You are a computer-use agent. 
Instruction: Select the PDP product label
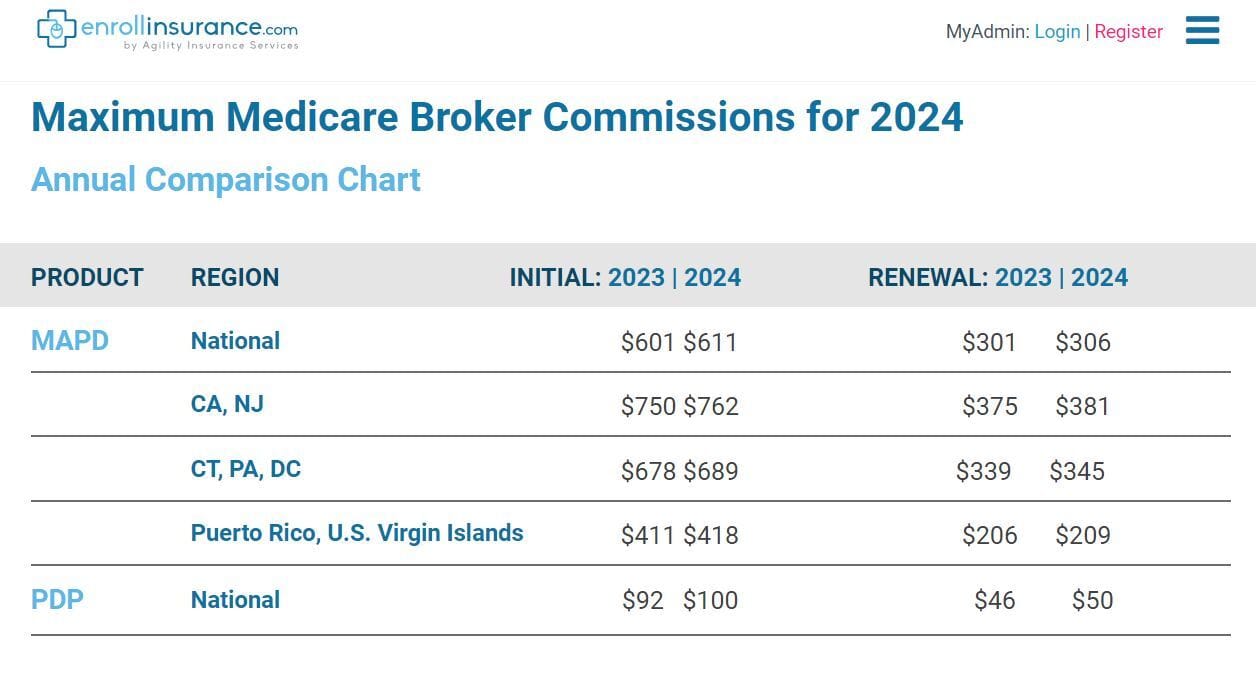[x=57, y=599]
